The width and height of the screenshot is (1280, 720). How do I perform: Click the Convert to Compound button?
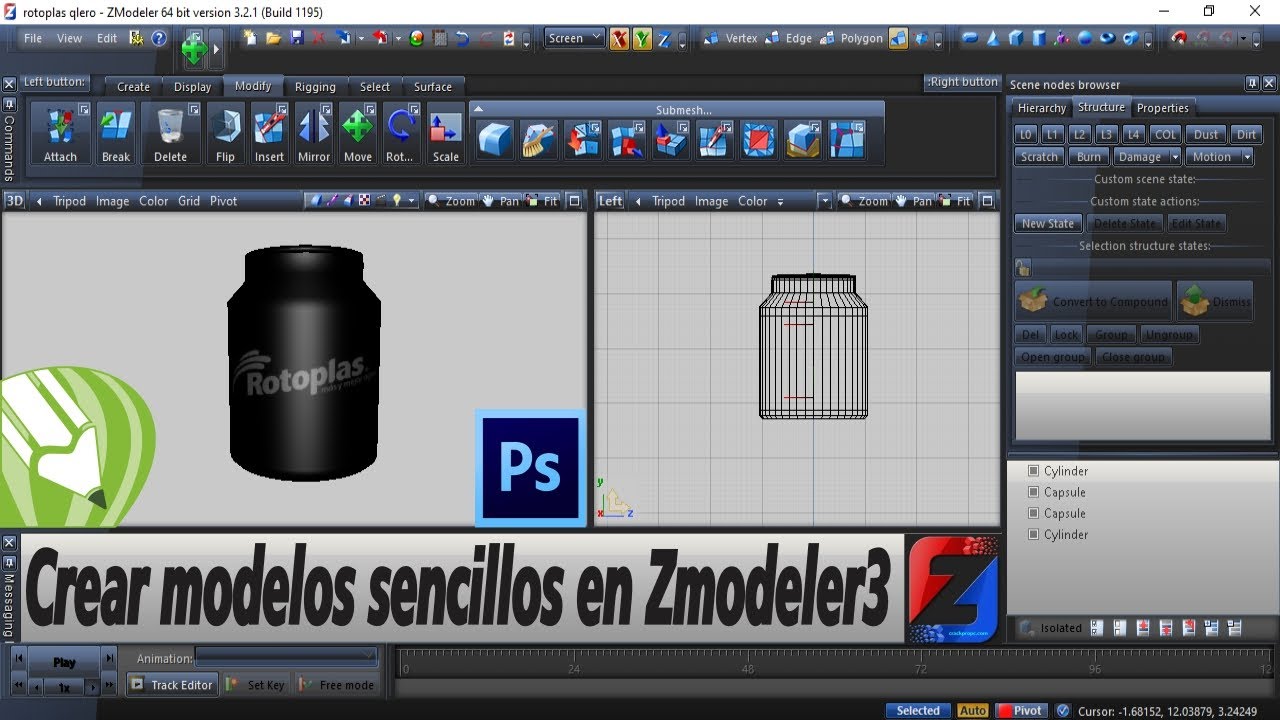1094,301
